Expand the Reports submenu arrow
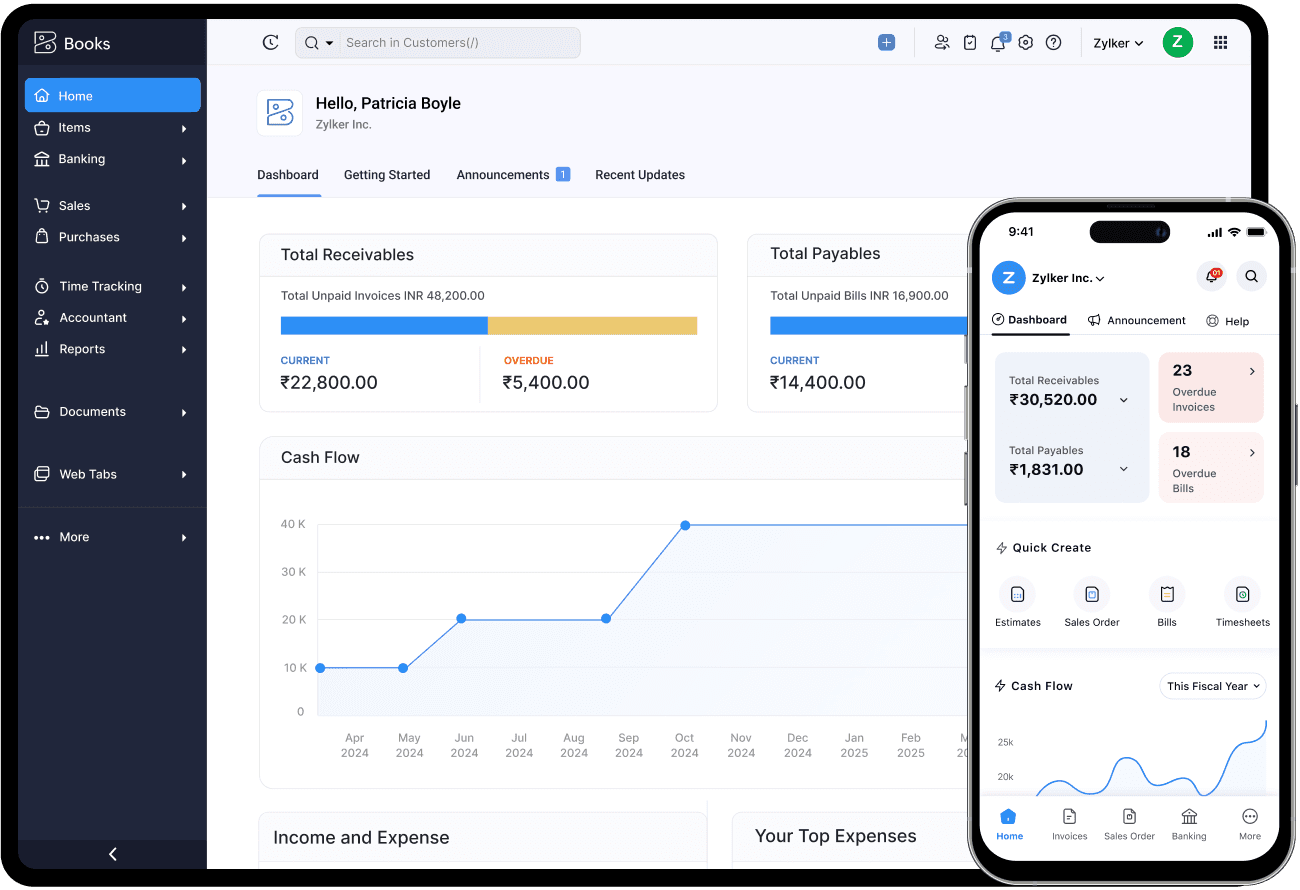This screenshot has height=890, width=1300. 184,350
